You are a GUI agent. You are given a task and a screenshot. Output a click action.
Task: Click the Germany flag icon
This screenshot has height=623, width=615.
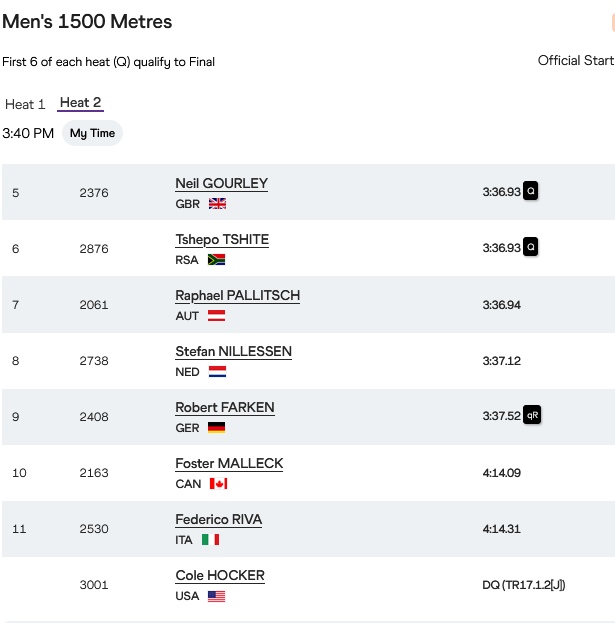click(216, 427)
